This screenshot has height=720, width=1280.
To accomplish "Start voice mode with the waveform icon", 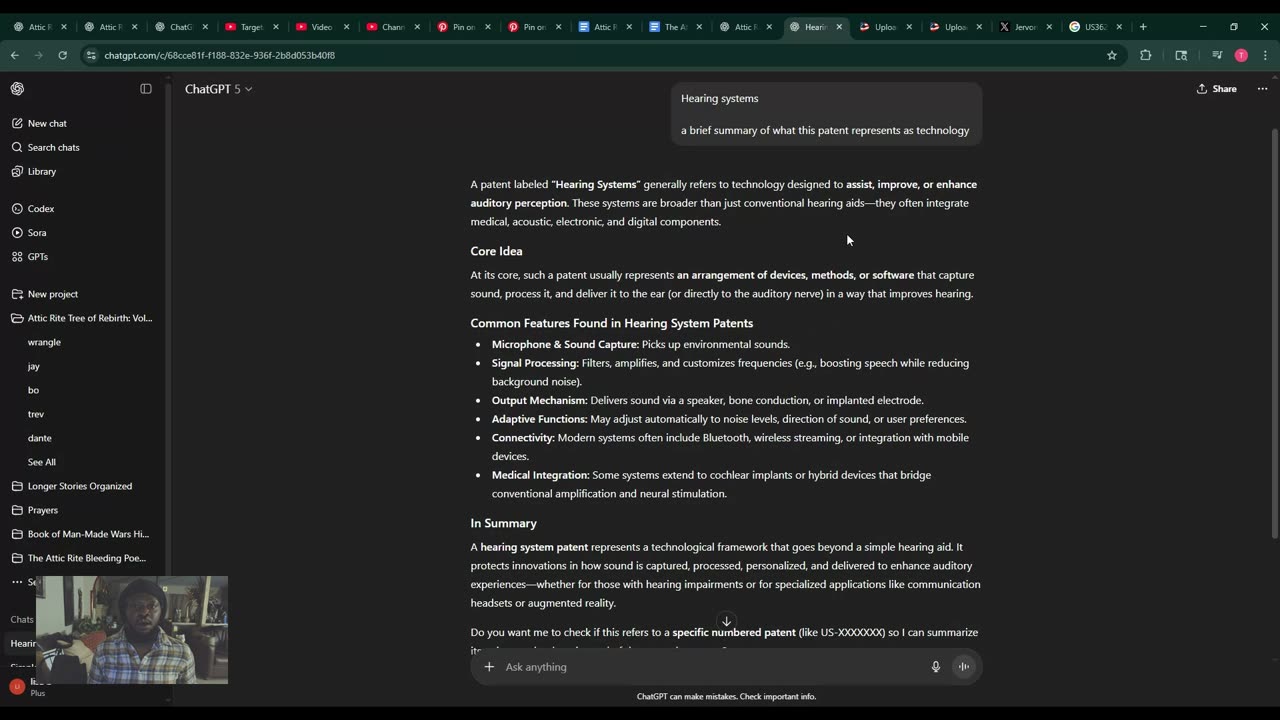I will pos(964,667).
